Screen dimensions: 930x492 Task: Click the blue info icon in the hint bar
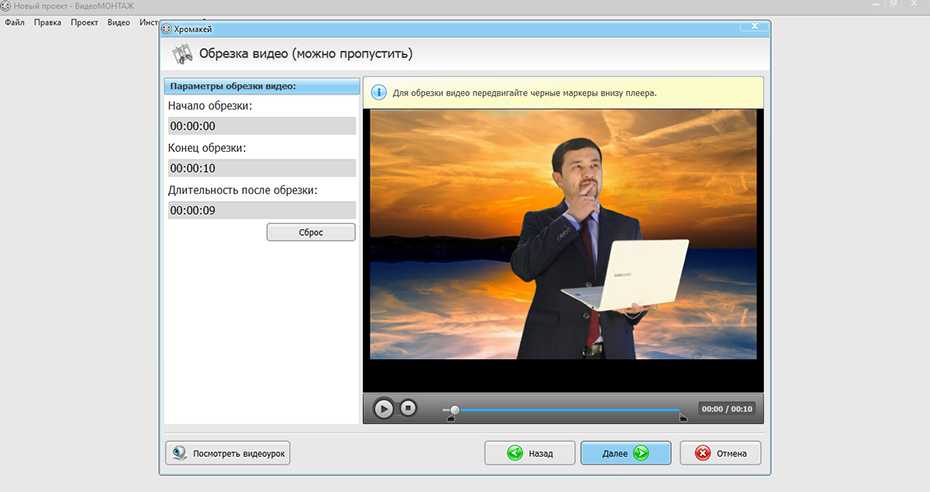coord(379,93)
